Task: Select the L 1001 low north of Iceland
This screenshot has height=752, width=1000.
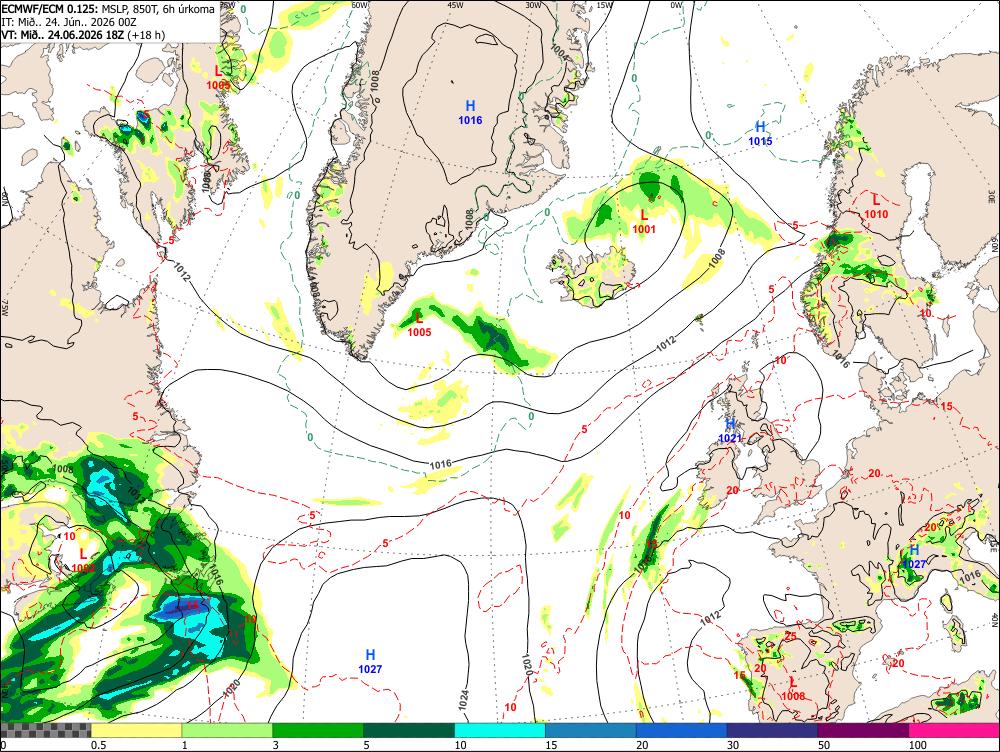Action: pos(643,221)
